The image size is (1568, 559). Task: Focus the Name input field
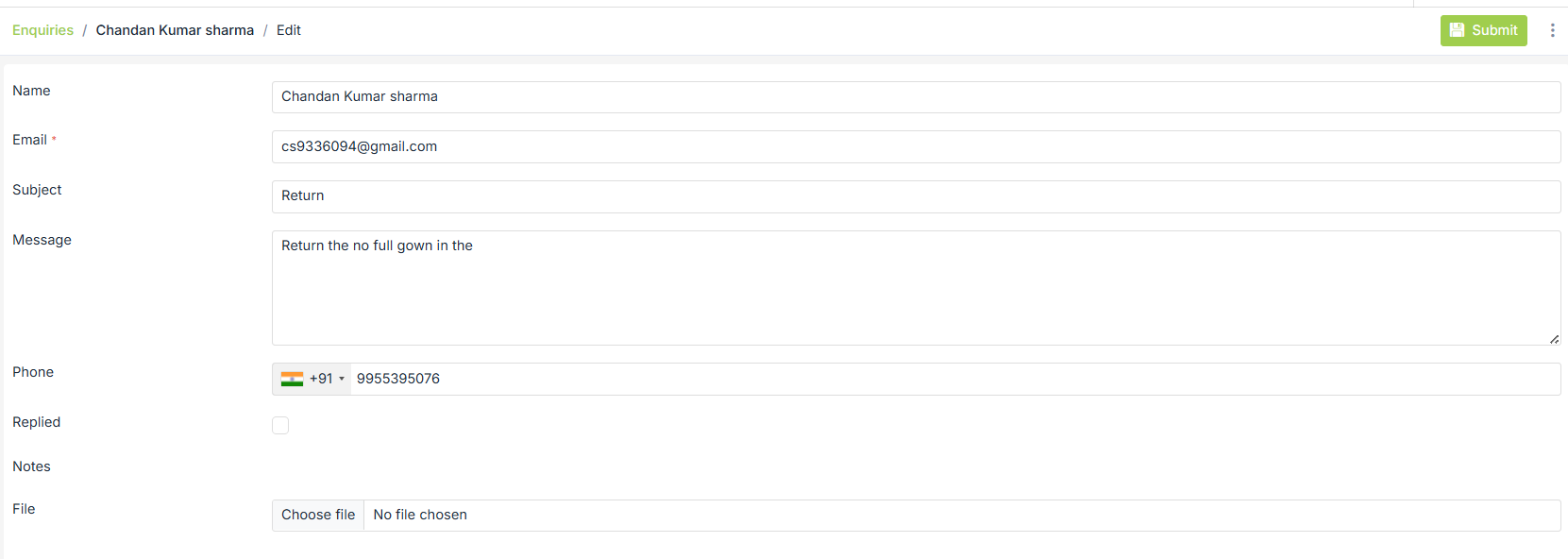(x=916, y=96)
